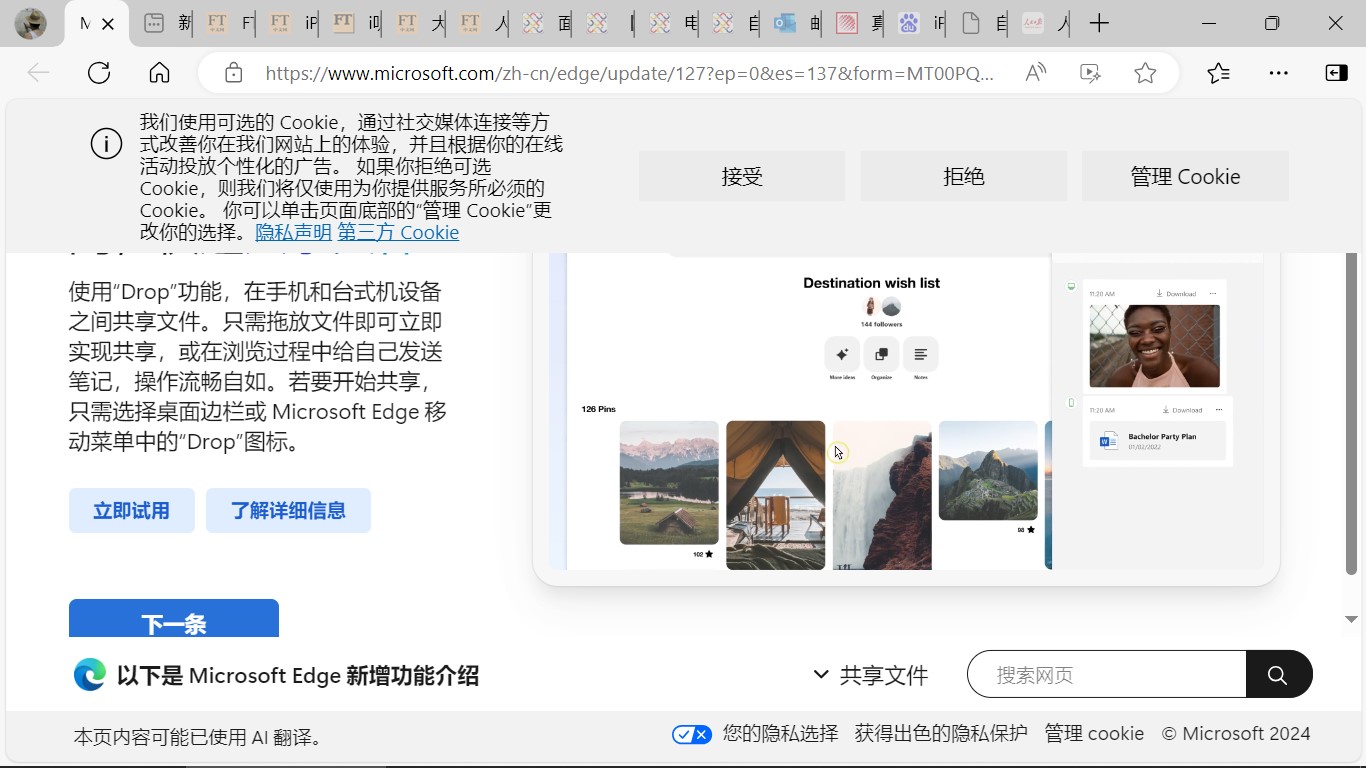
Task: Close the active Microsoft tab
Action: click(x=108, y=24)
